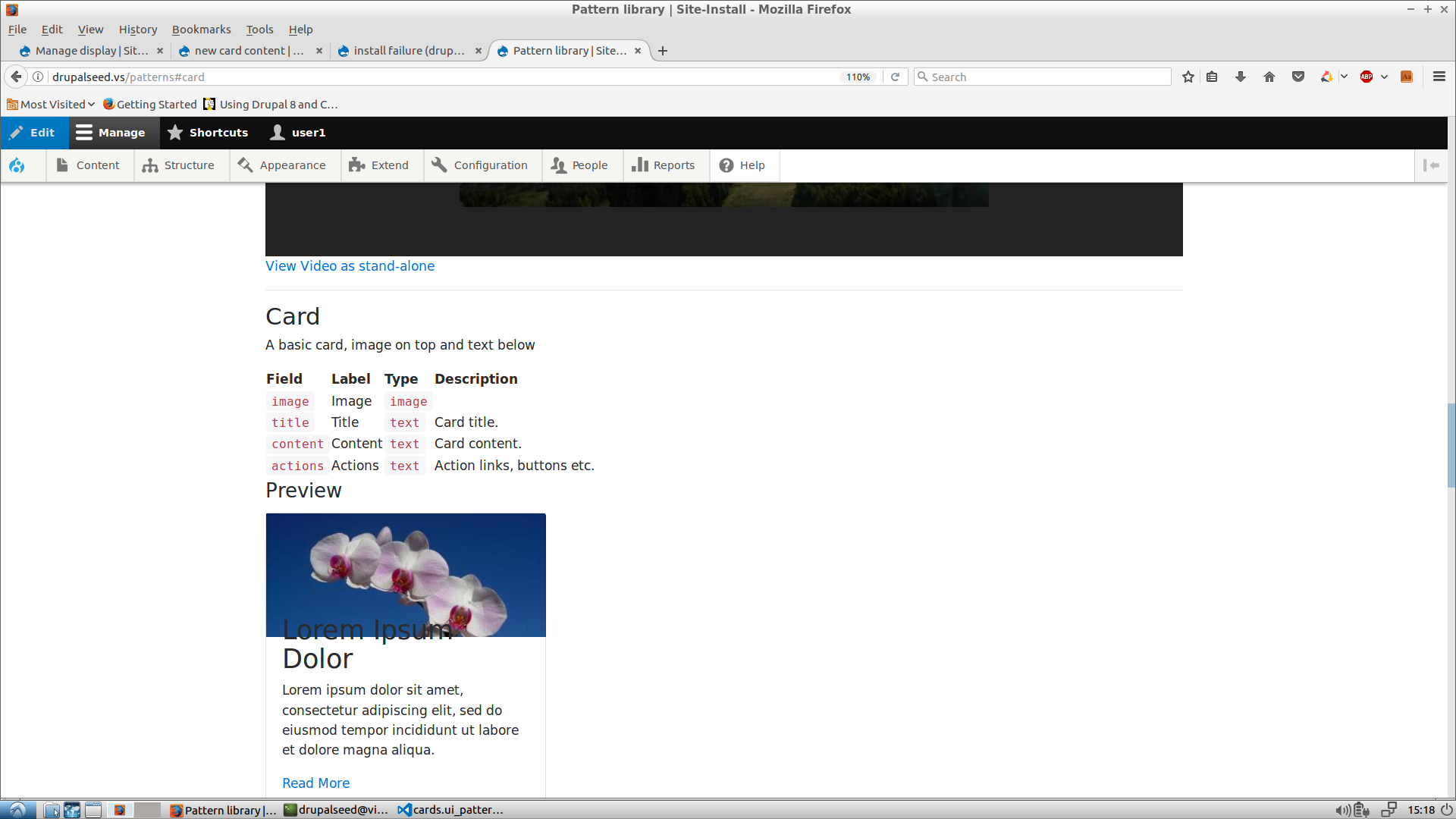Open the Firefox hamburger menu
Image resolution: width=1456 pixels, height=819 pixels.
[x=1439, y=77]
